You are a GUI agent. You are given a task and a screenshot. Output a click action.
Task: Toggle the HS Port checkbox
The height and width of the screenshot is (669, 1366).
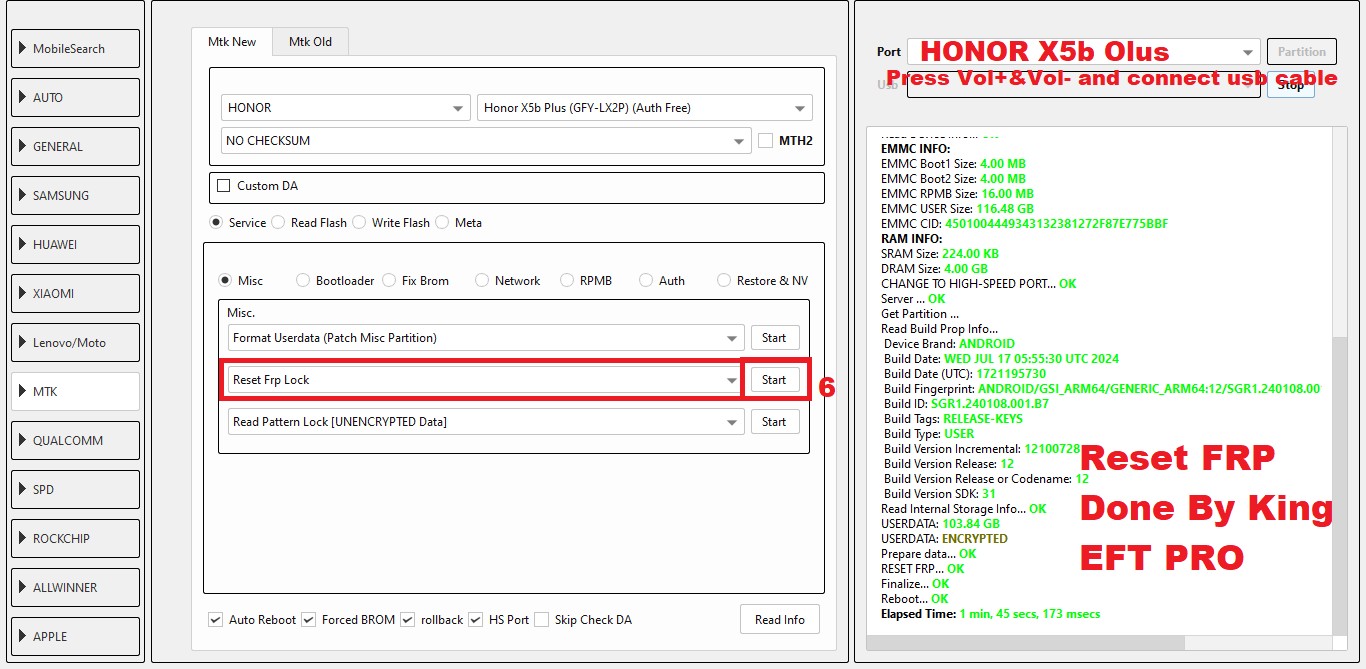[475, 620]
